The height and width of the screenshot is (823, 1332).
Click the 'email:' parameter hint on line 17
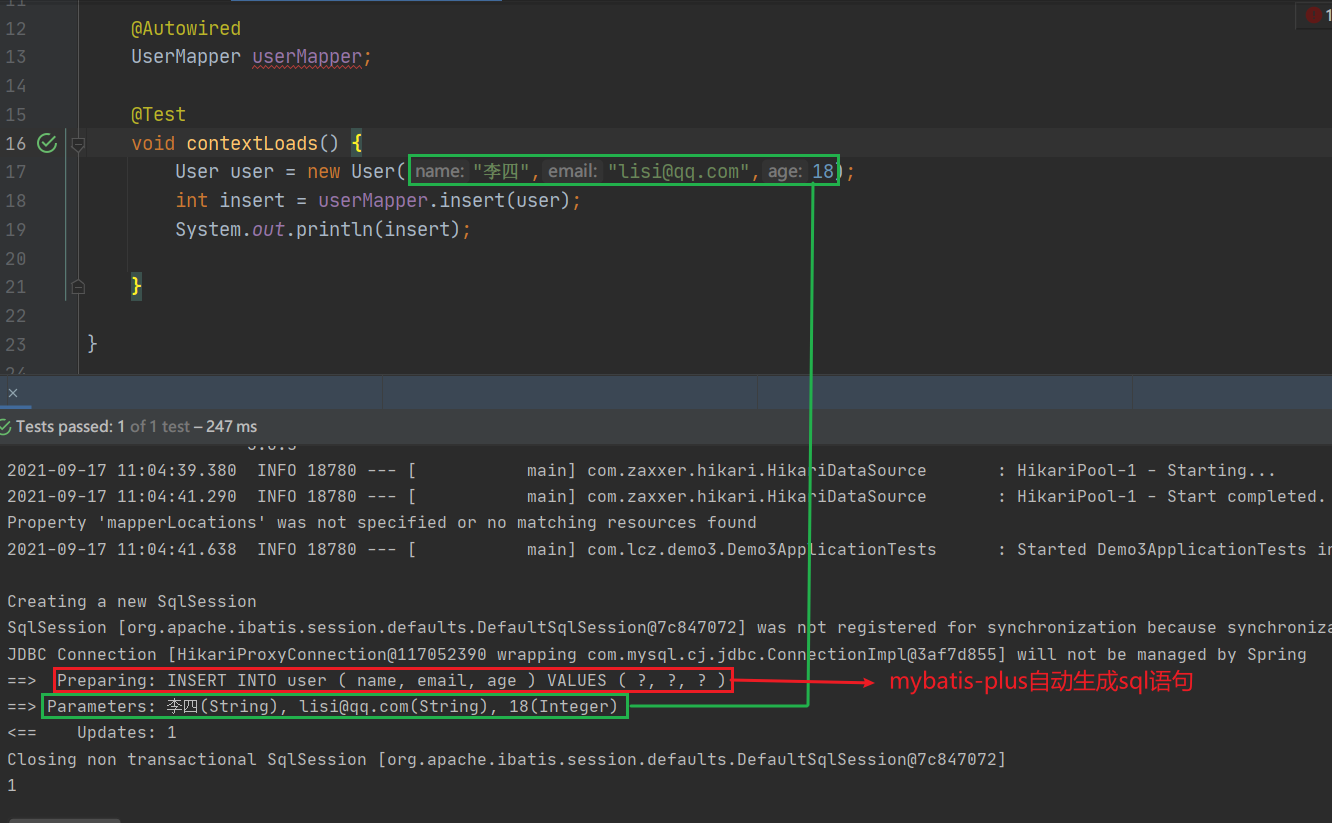[x=573, y=172]
